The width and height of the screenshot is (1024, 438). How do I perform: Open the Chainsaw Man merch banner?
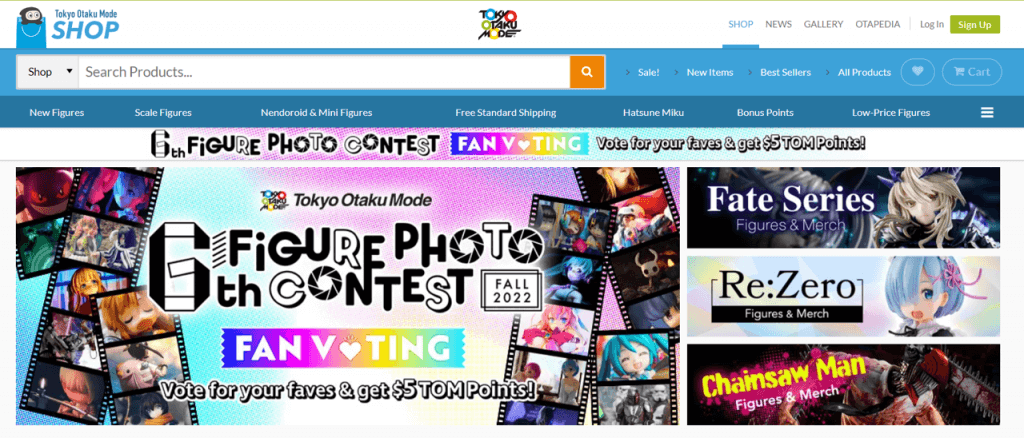click(x=843, y=384)
